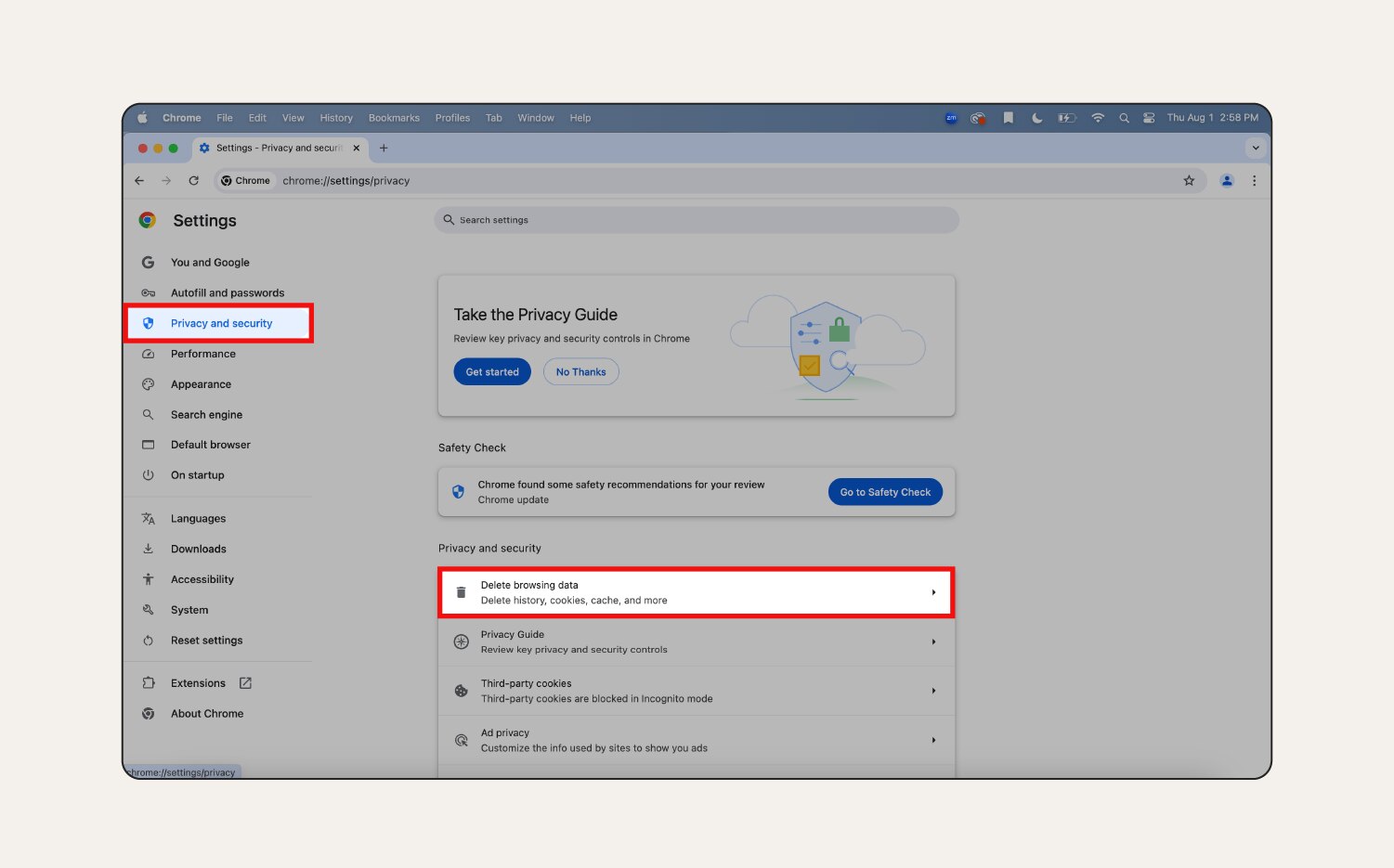The height and width of the screenshot is (868, 1394).
Task: Click the No Thanks button
Action: tap(581, 372)
